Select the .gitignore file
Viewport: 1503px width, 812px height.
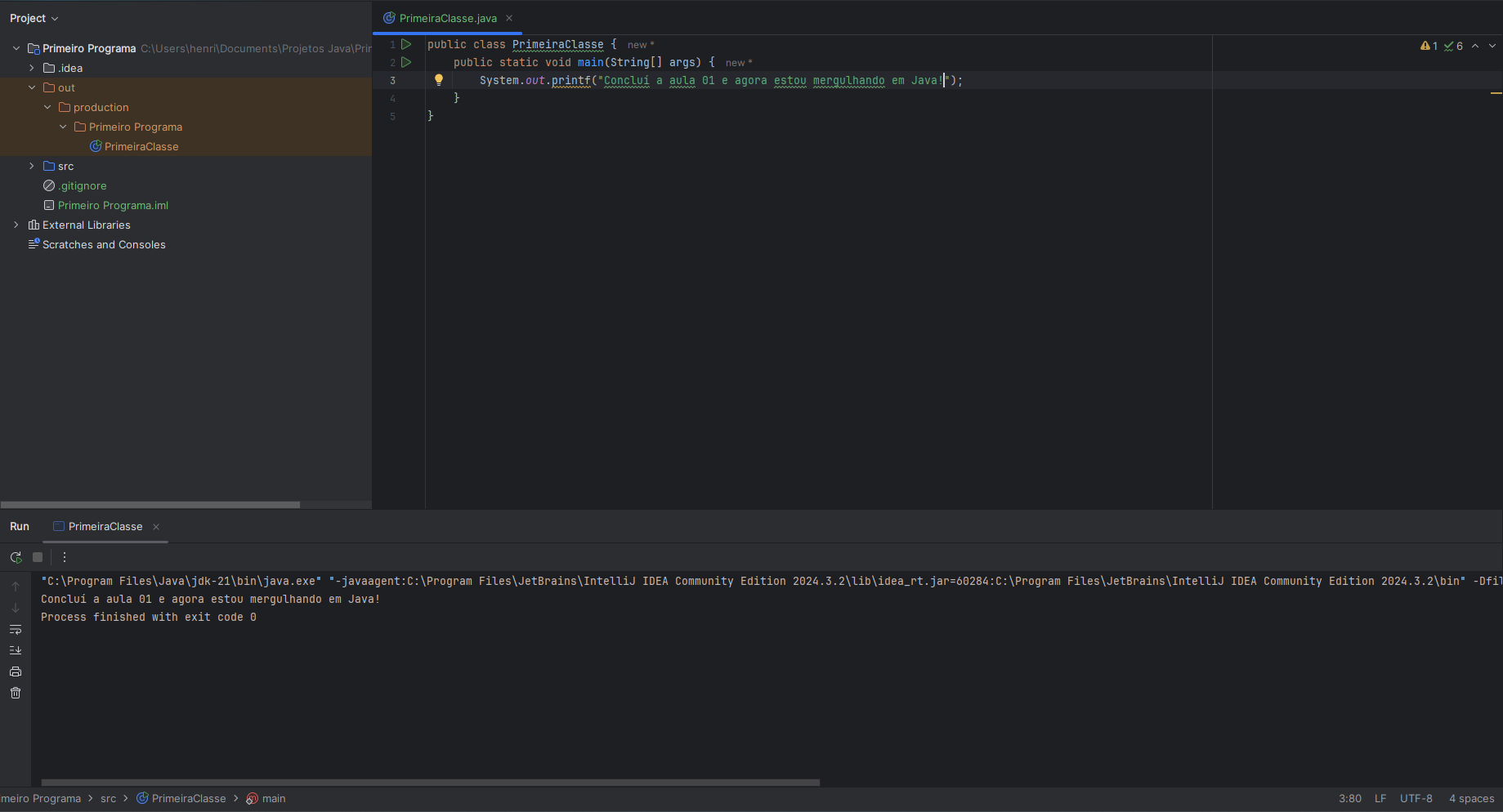point(82,185)
